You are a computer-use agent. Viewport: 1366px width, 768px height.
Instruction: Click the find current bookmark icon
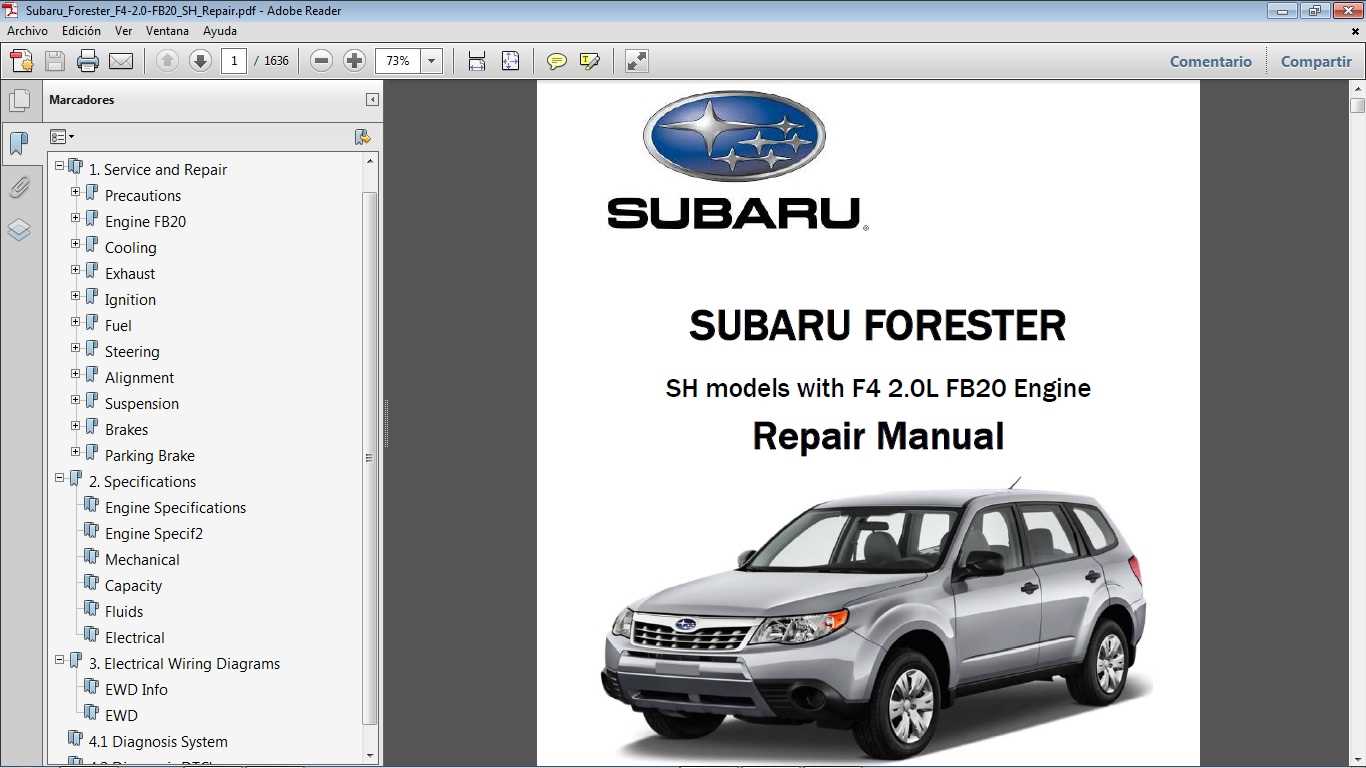tap(363, 137)
